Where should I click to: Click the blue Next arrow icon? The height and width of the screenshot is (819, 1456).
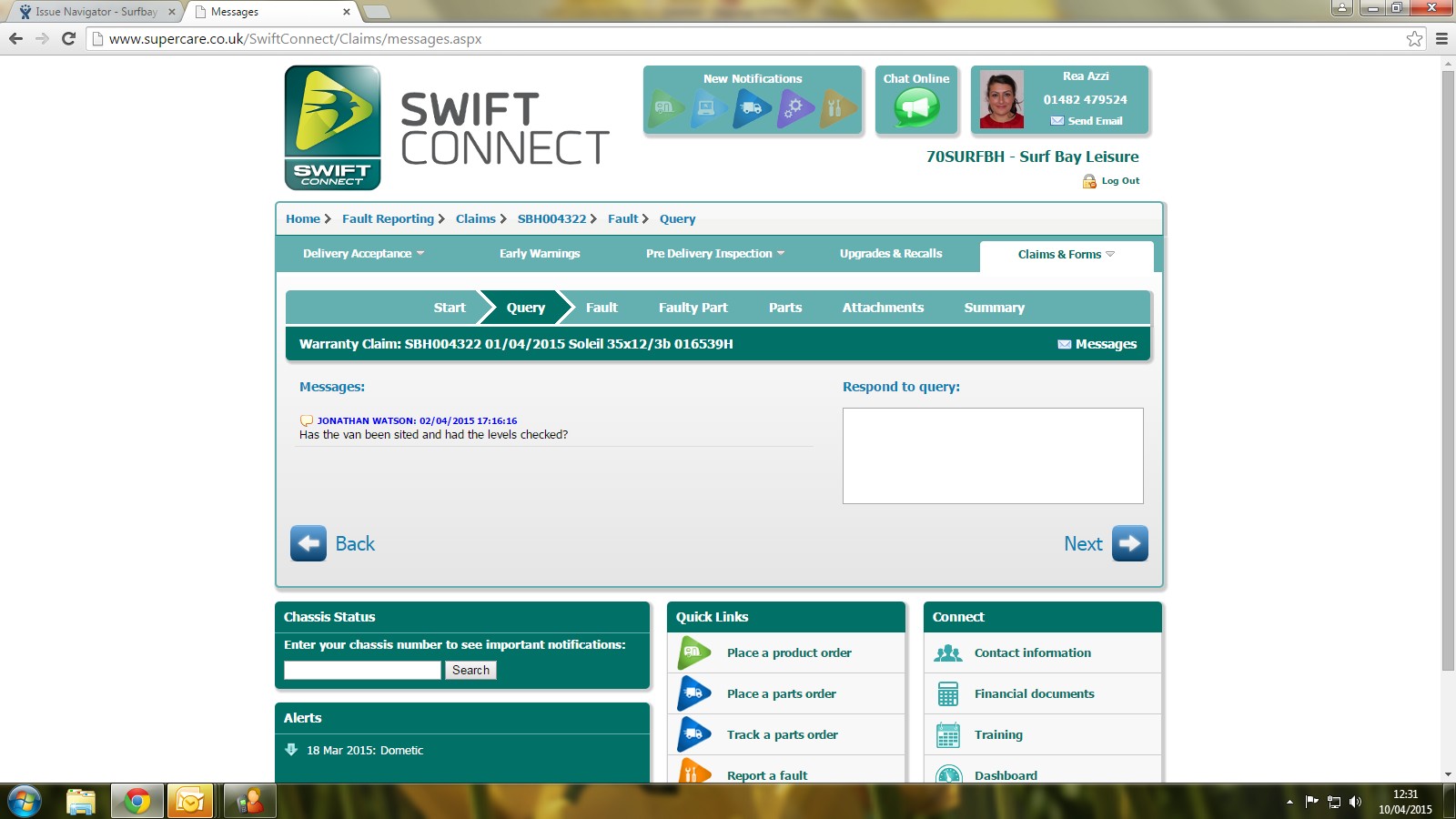pyautogui.click(x=1130, y=543)
